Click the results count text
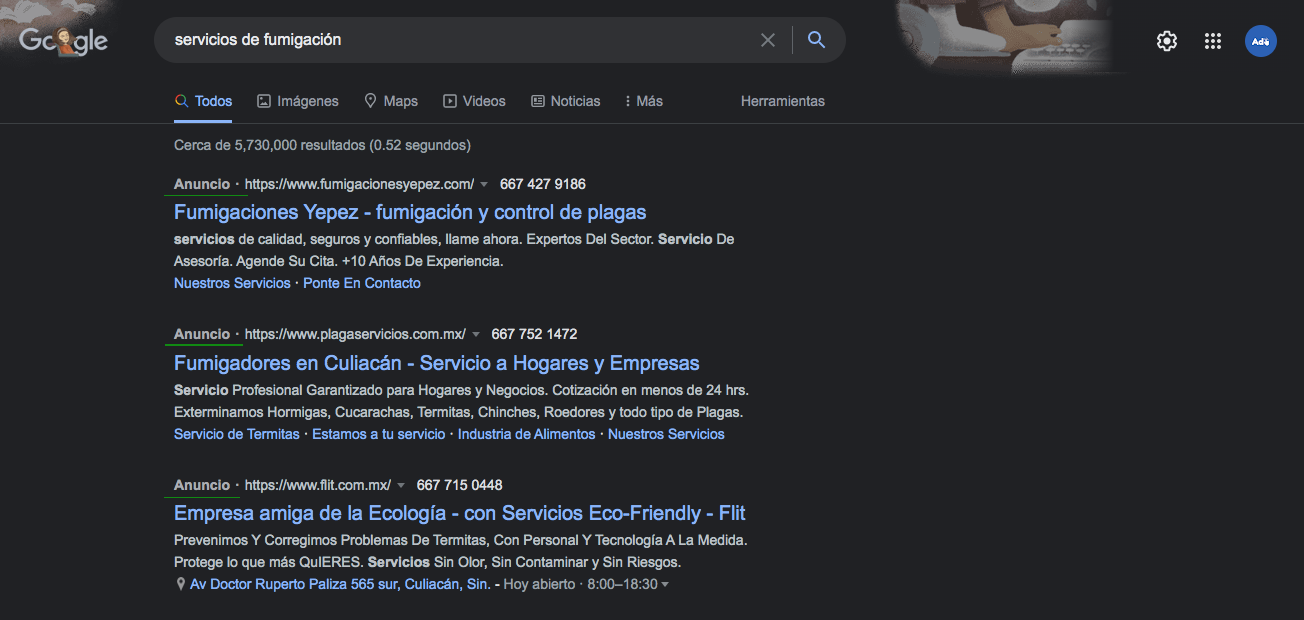The width and height of the screenshot is (1304, 620). point(322,145)
